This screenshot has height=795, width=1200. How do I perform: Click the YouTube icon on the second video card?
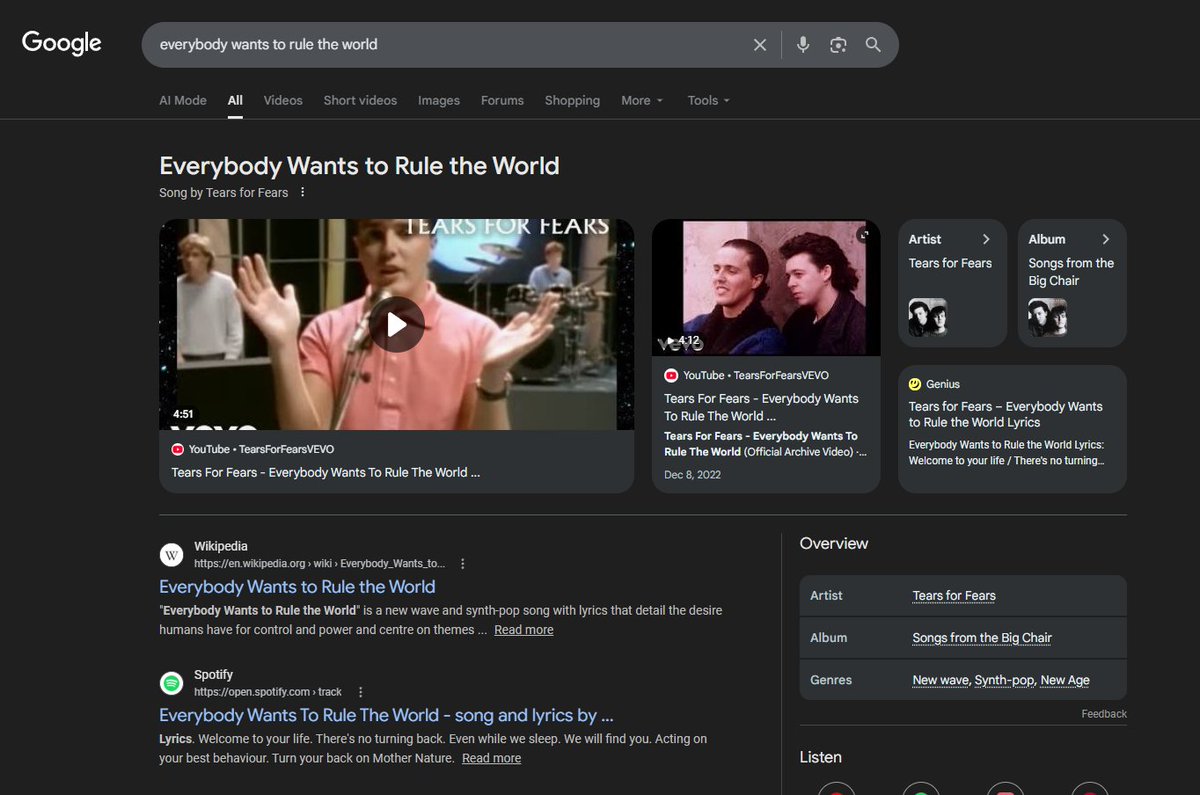pyautogui.click(x=671, y=376)
